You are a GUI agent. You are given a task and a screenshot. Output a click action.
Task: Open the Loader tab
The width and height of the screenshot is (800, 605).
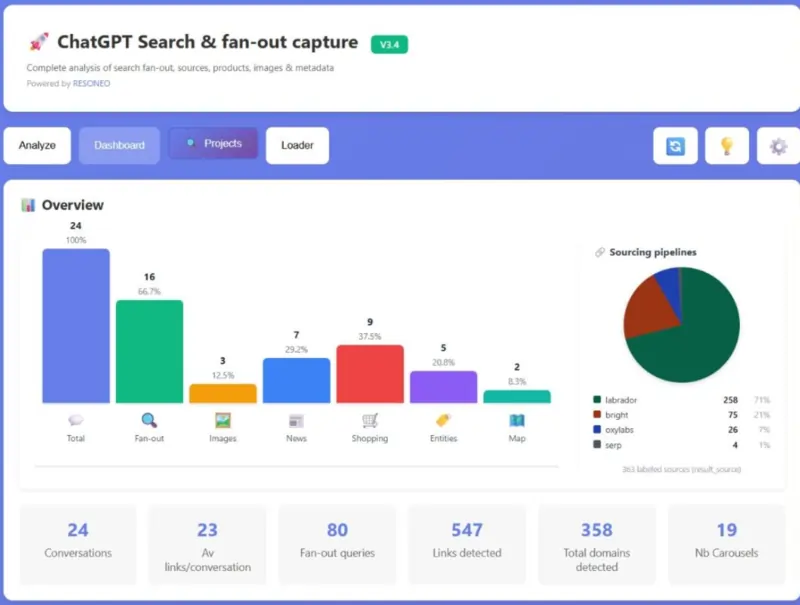coord(297,145)
